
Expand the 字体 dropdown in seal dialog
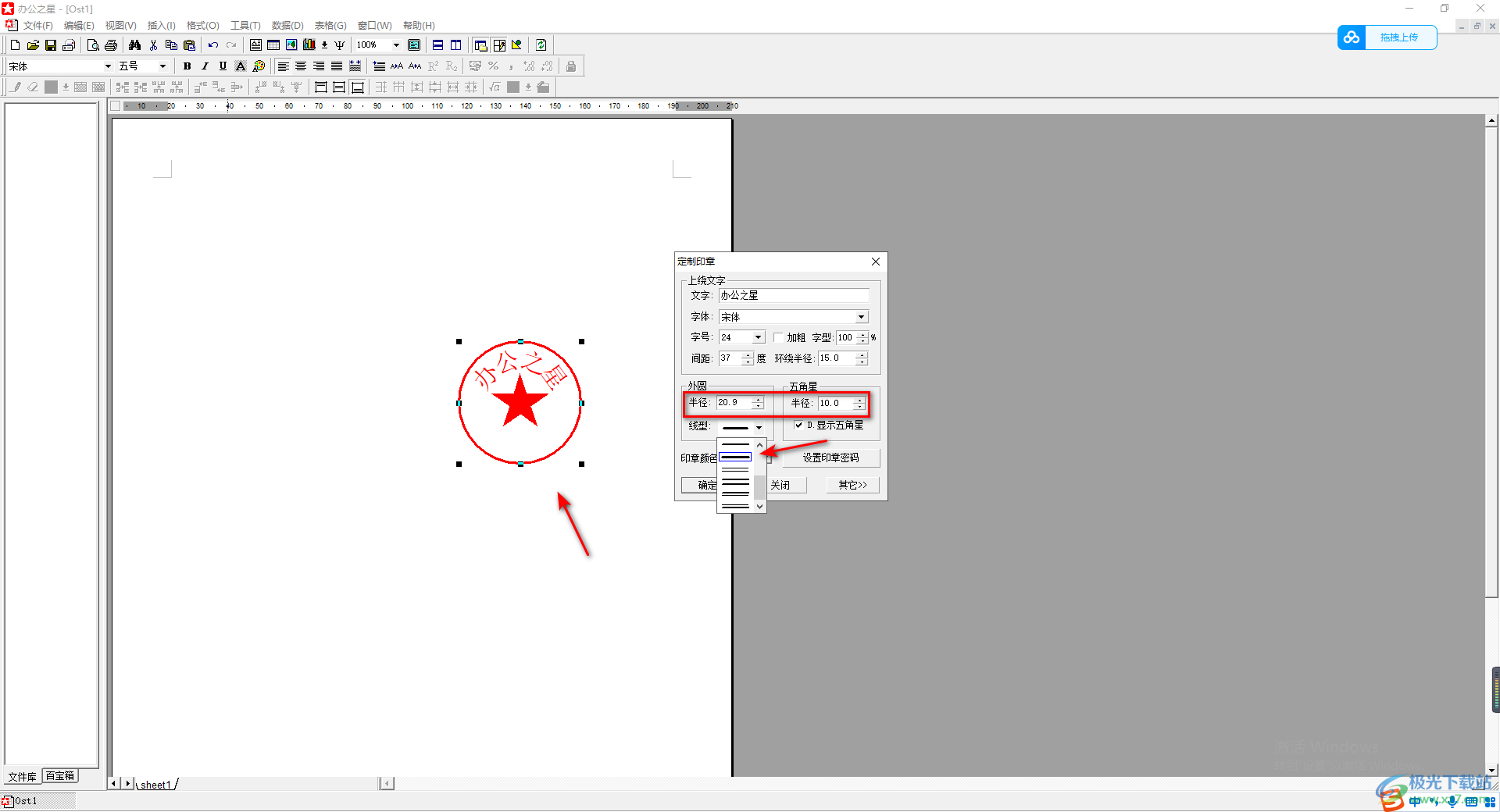pyautogui.click(x=861, y=317)
